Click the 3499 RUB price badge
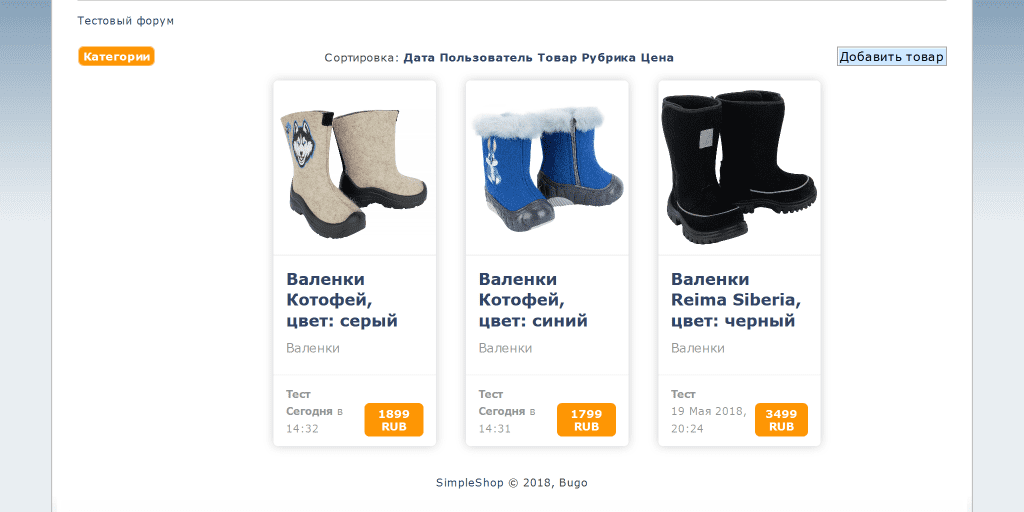This screenshot has height=512, width=1024. tap(781, 420)
